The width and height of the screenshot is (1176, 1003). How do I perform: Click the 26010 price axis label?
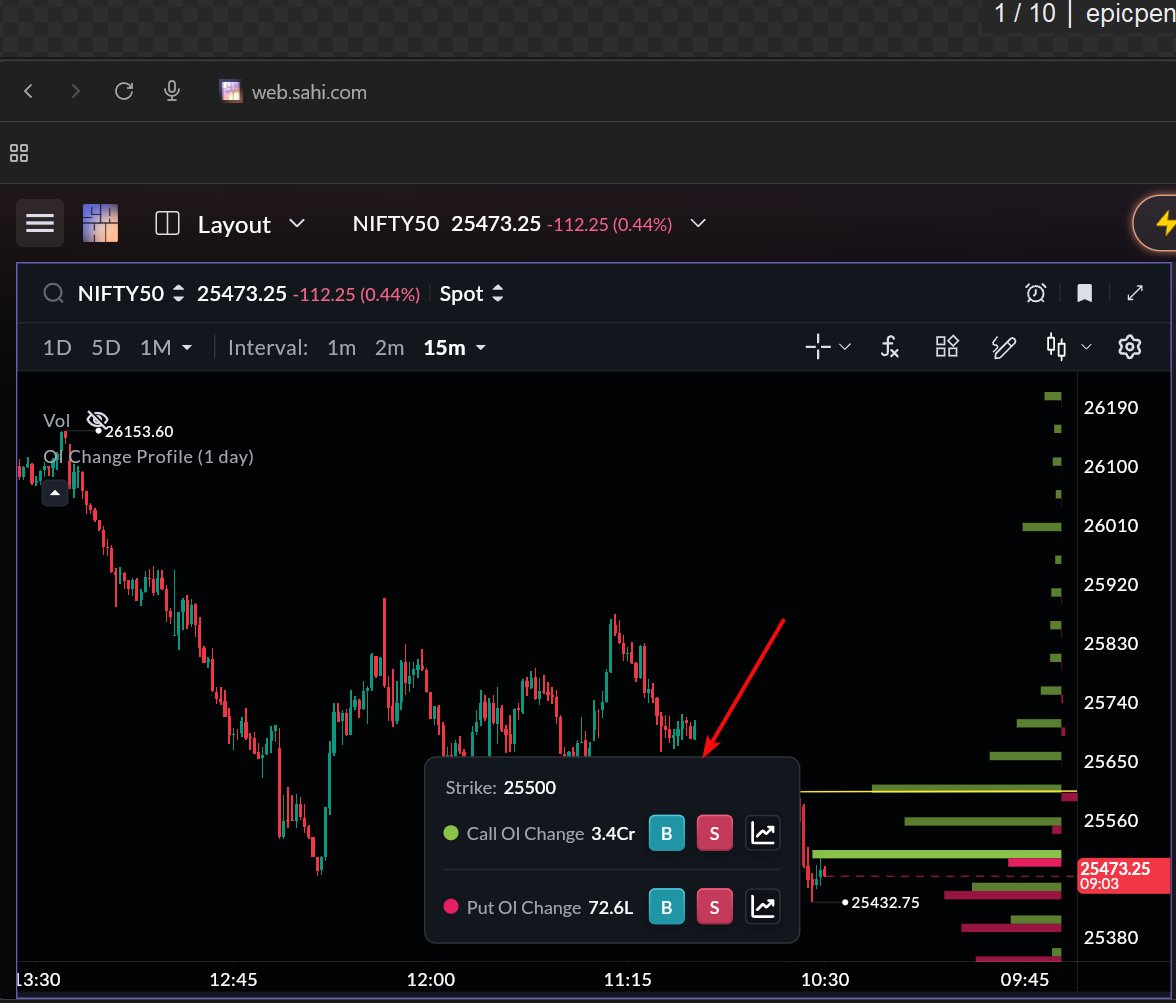click(1111, 525)
